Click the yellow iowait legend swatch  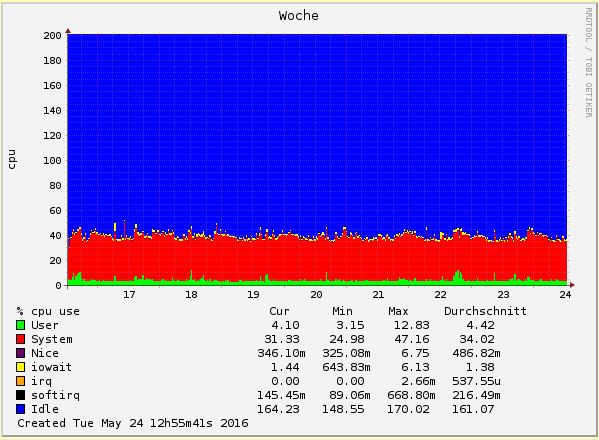(21, 367)
